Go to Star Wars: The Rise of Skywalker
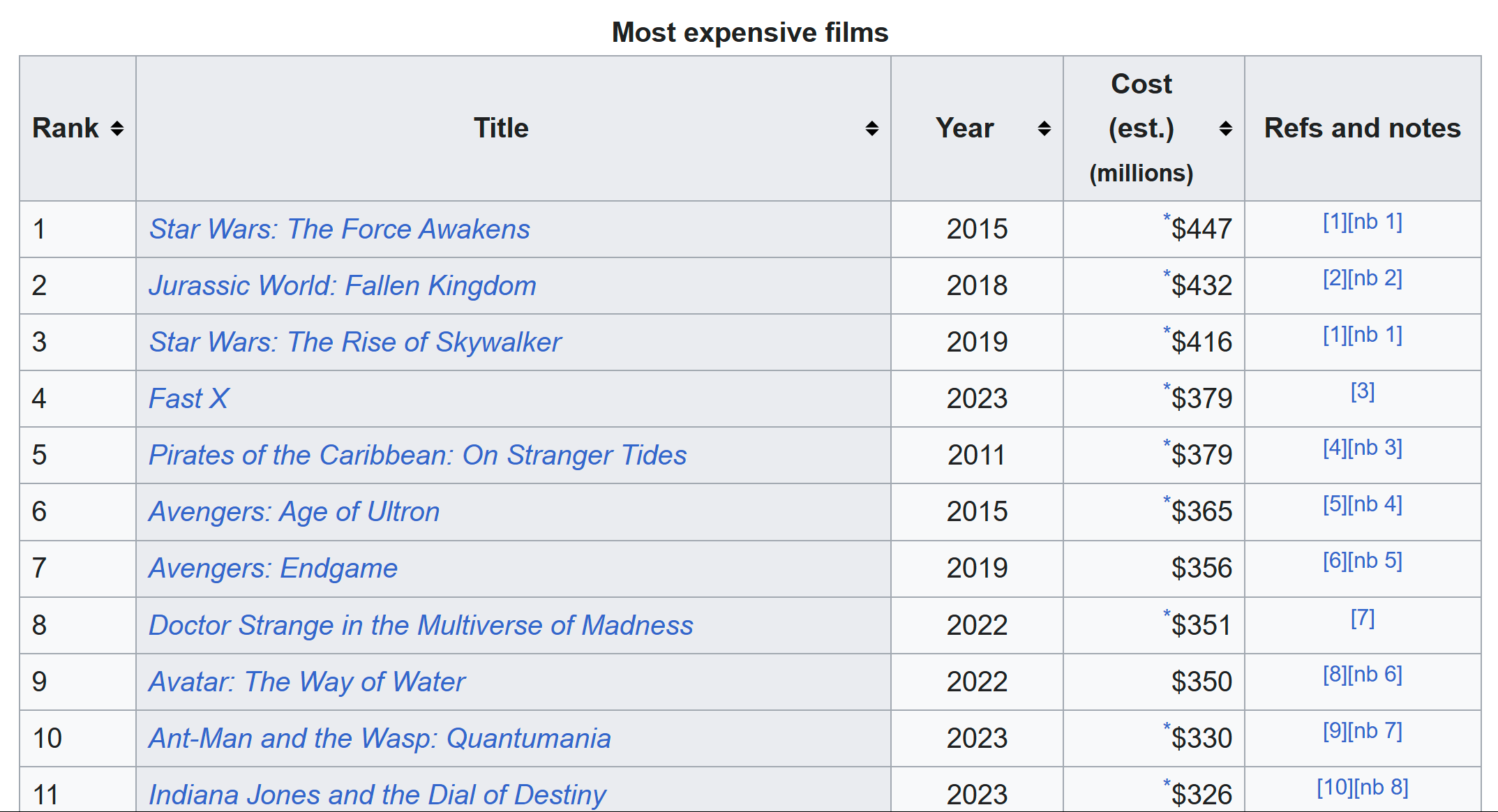This screenshot has height=812, width=1498. click(x=354, y=343)
